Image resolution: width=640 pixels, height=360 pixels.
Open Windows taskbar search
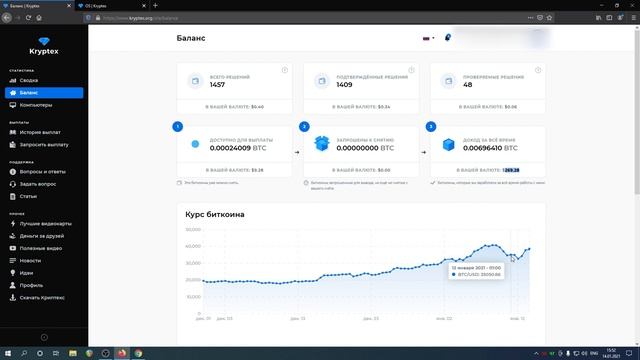point(24,353)
